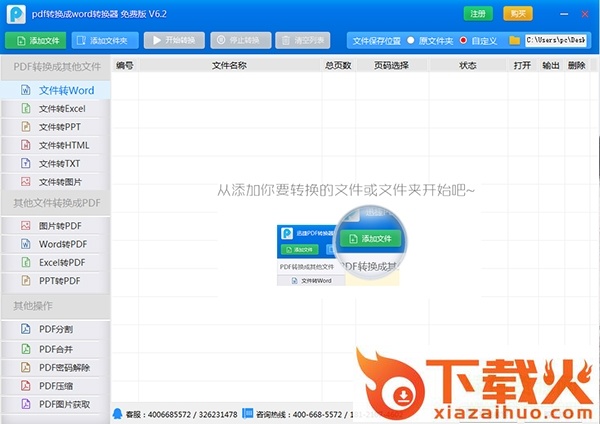
Task: Click the 输出 column header
Action: tap(551, 66)
